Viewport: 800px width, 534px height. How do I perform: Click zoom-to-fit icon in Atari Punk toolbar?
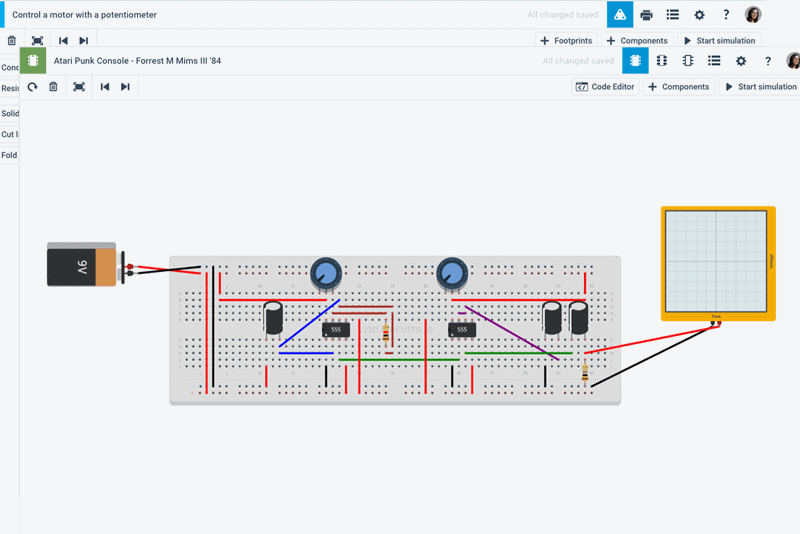pyautogui.click(x=79, y=87)
